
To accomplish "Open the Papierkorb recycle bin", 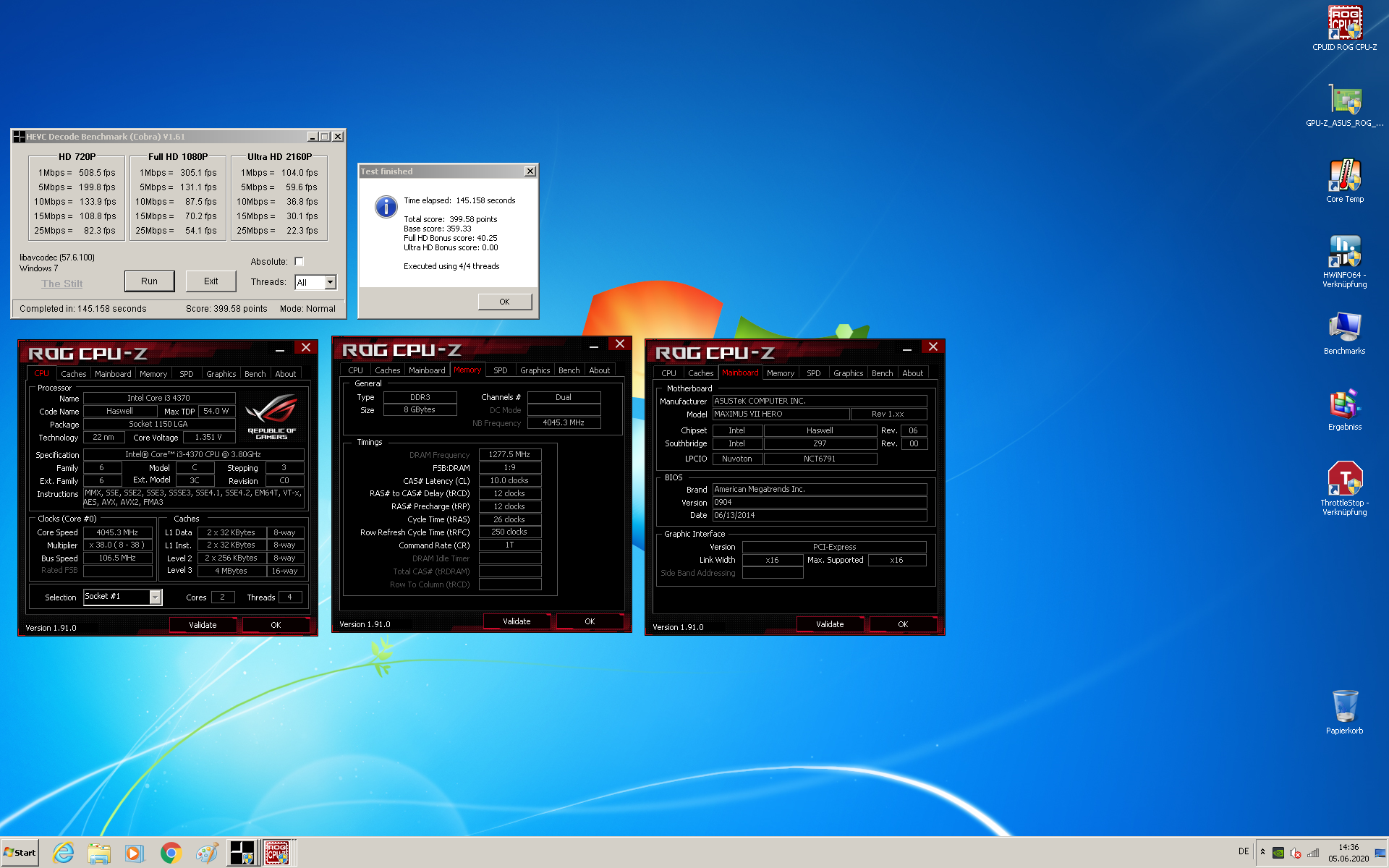I will (x=1344, y=712).
